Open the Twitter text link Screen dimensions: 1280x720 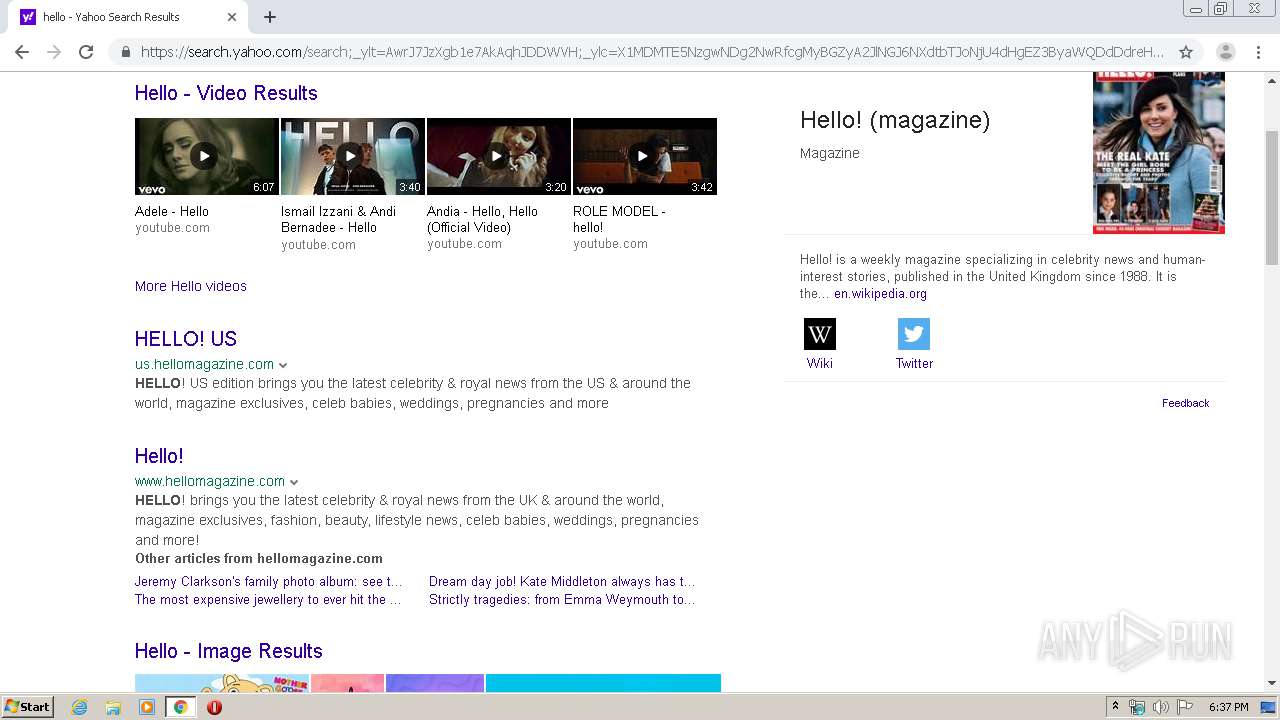pyautogui.click(x=914, y=363)
